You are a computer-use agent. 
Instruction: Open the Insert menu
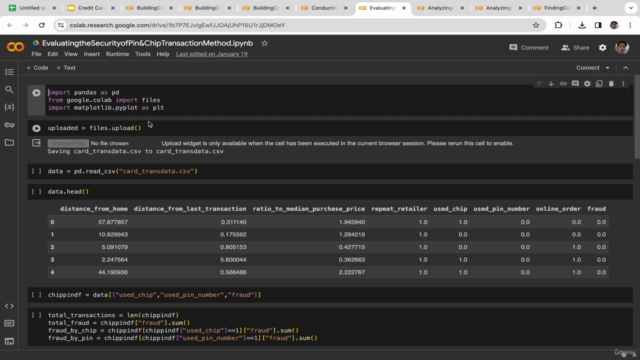91,54
